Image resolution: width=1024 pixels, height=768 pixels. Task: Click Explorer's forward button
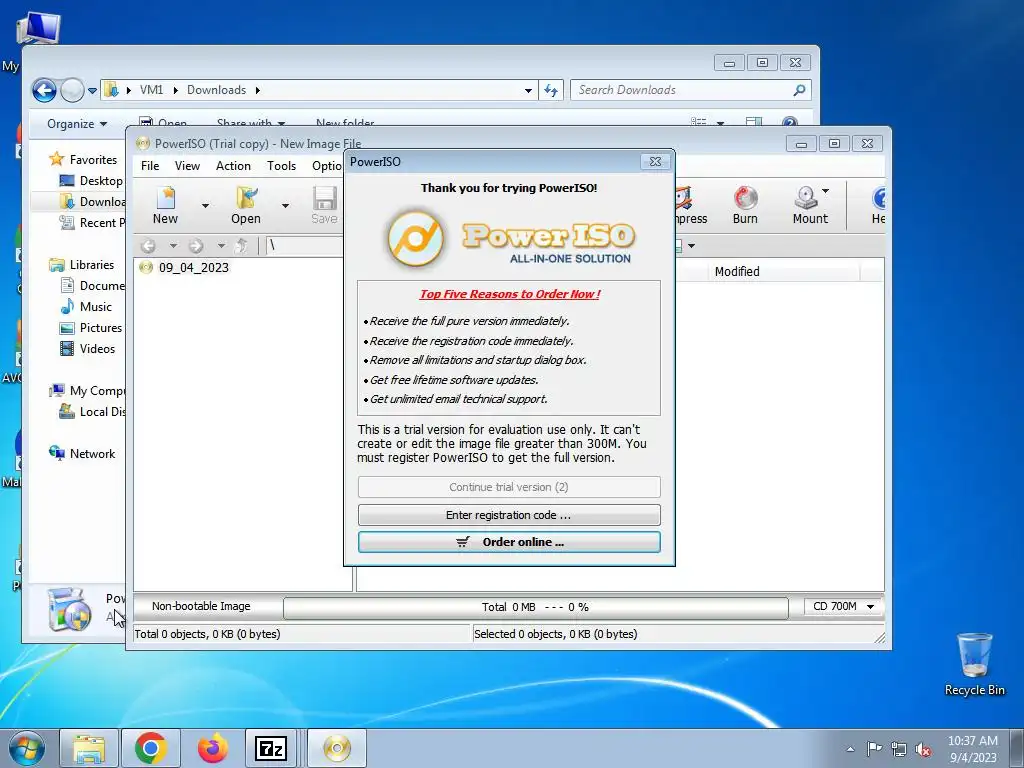point(72,90)
